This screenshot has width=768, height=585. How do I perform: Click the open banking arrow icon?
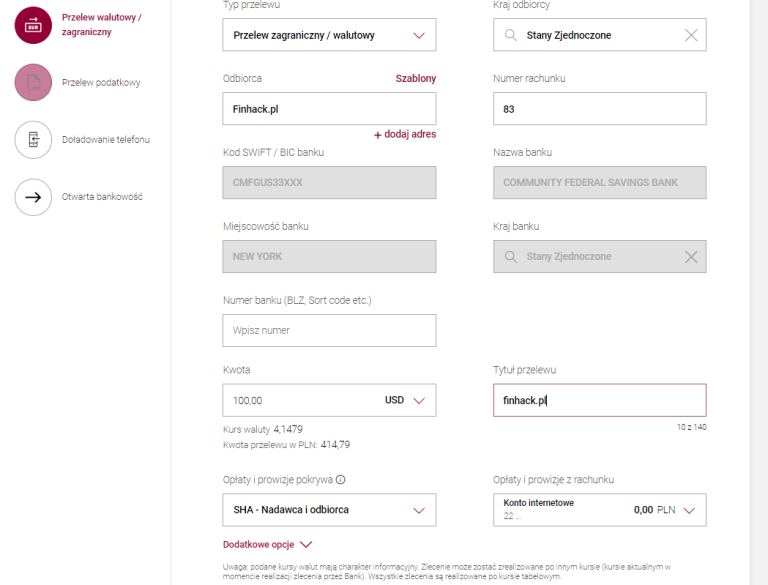point(33,197)
